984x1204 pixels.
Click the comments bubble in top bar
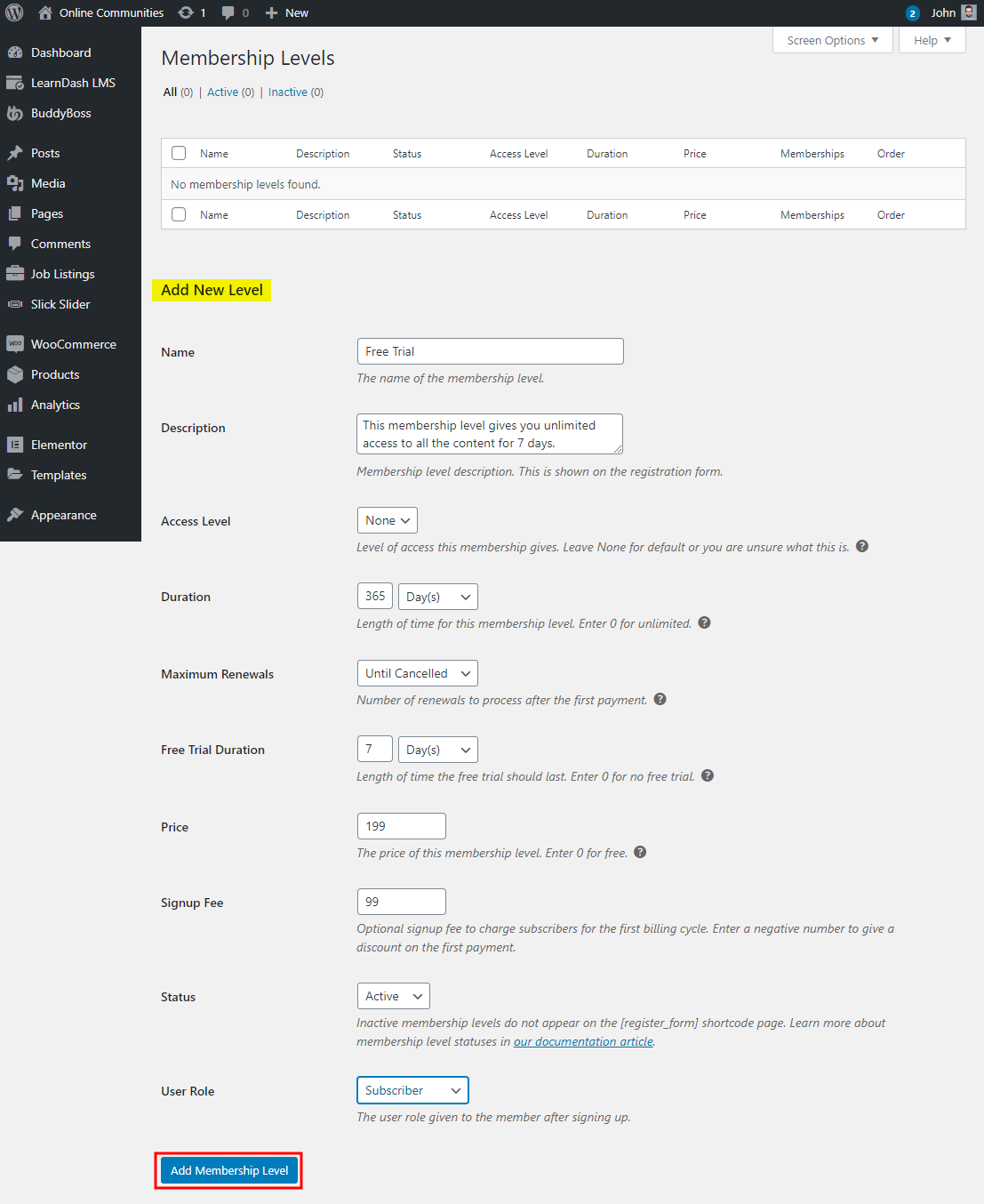[228, 12]
